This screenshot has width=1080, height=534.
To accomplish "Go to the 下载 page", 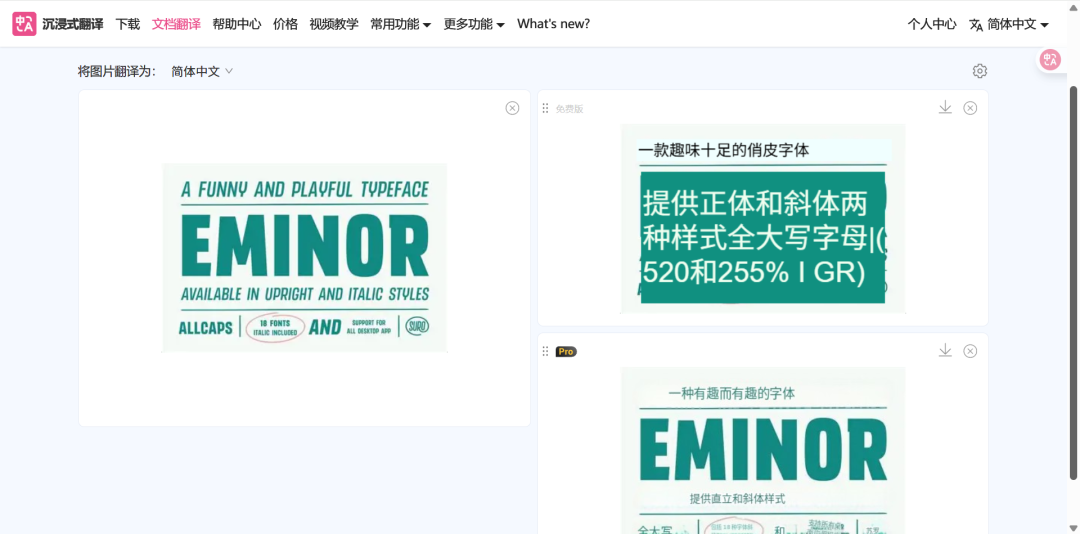I will pyautogui.click(x=128, y=24).
